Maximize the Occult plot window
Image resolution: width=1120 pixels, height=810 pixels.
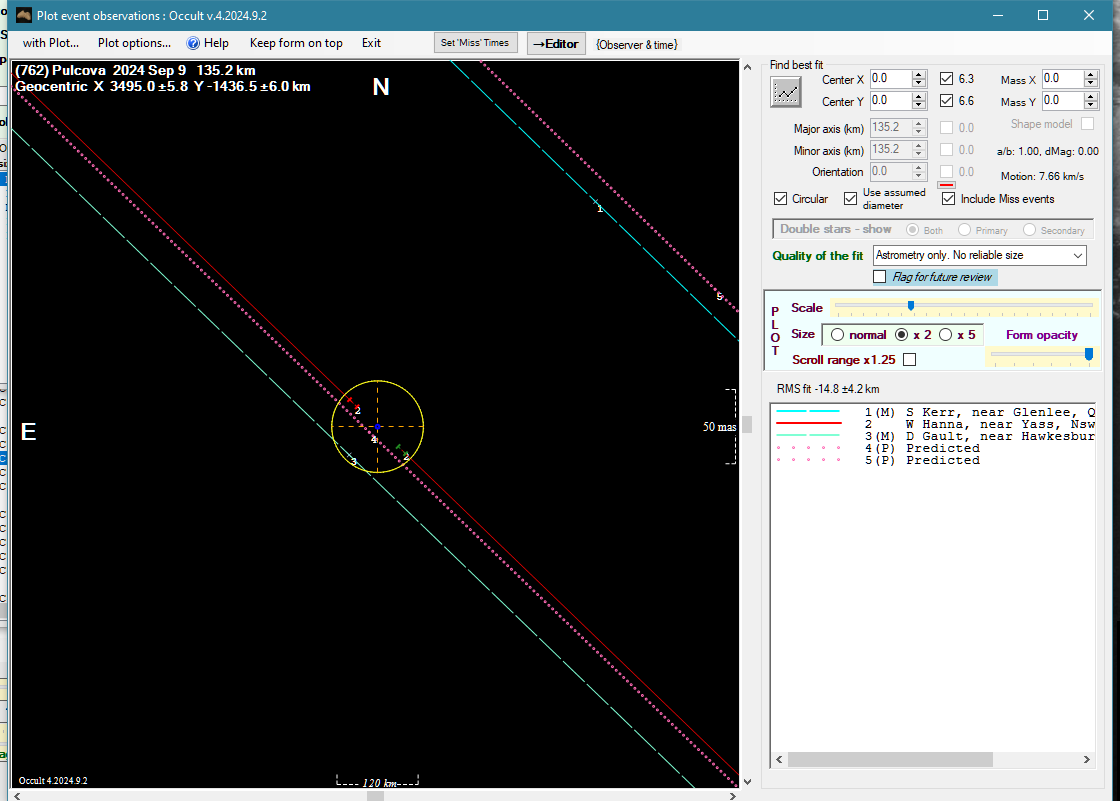[x=1043, y=15]
